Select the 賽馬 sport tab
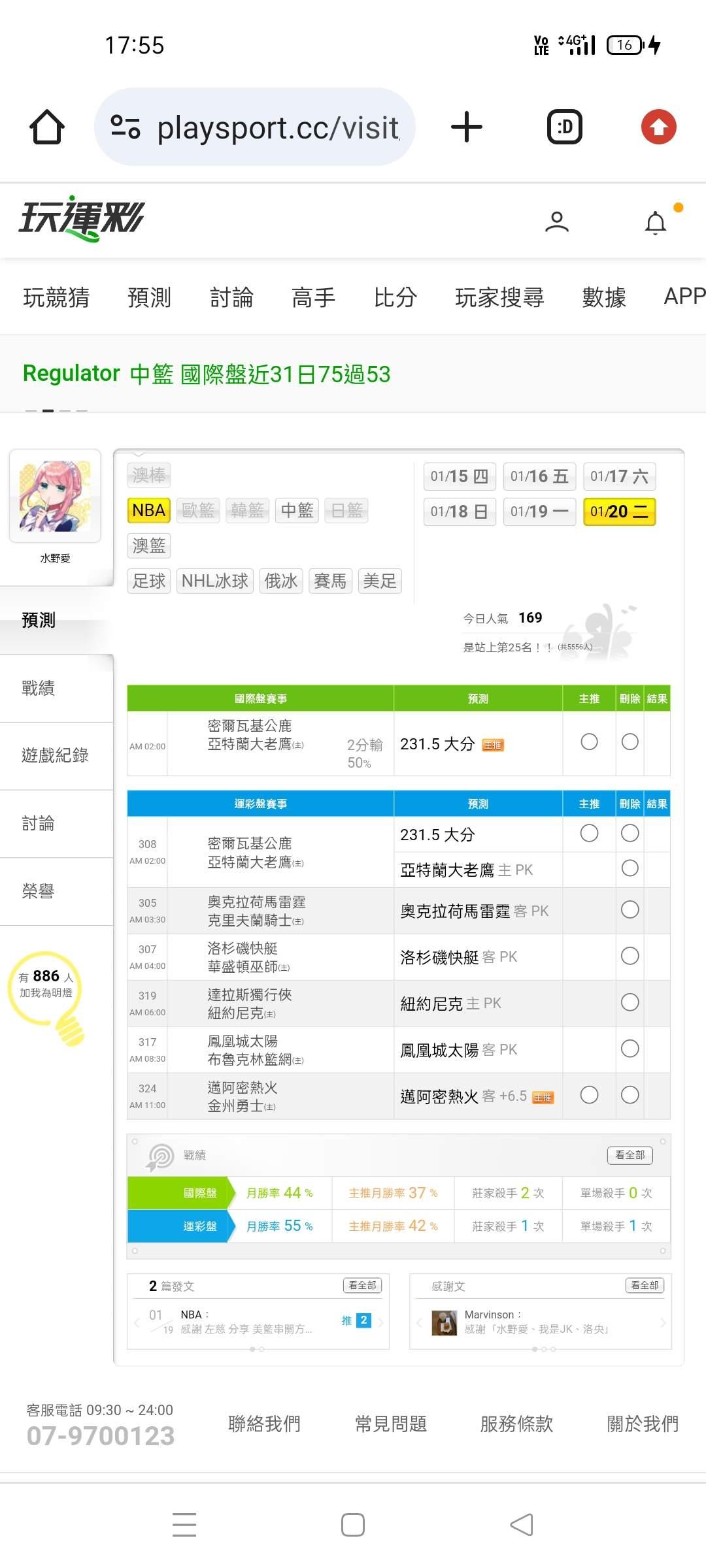 click(330, 581)
